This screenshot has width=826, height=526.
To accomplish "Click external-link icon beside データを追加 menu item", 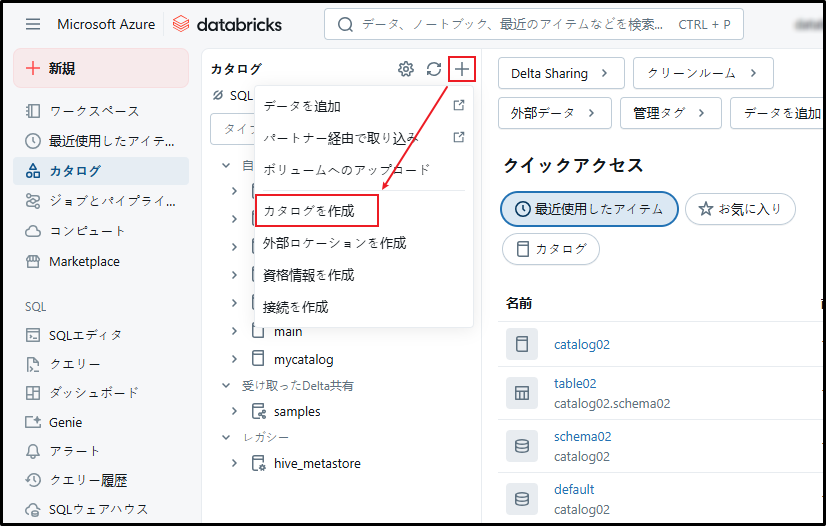I will [459, 106].
